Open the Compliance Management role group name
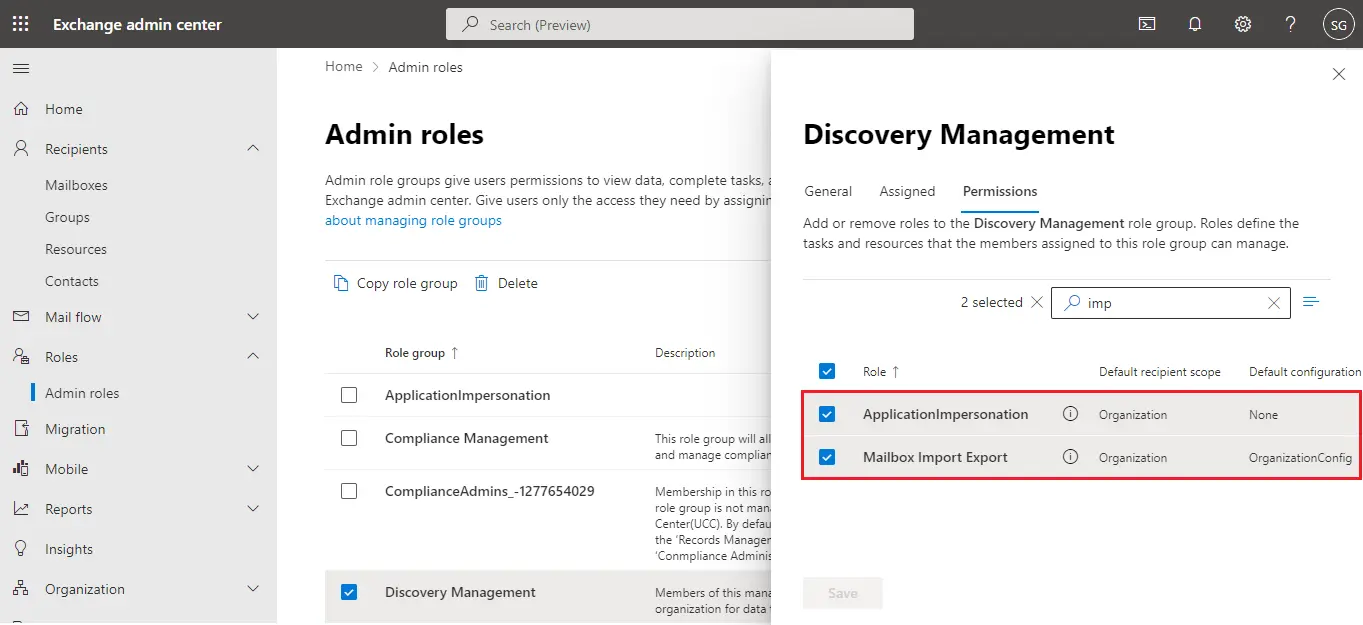Viewport: 1363px width, 625px height. click(466, 438)
